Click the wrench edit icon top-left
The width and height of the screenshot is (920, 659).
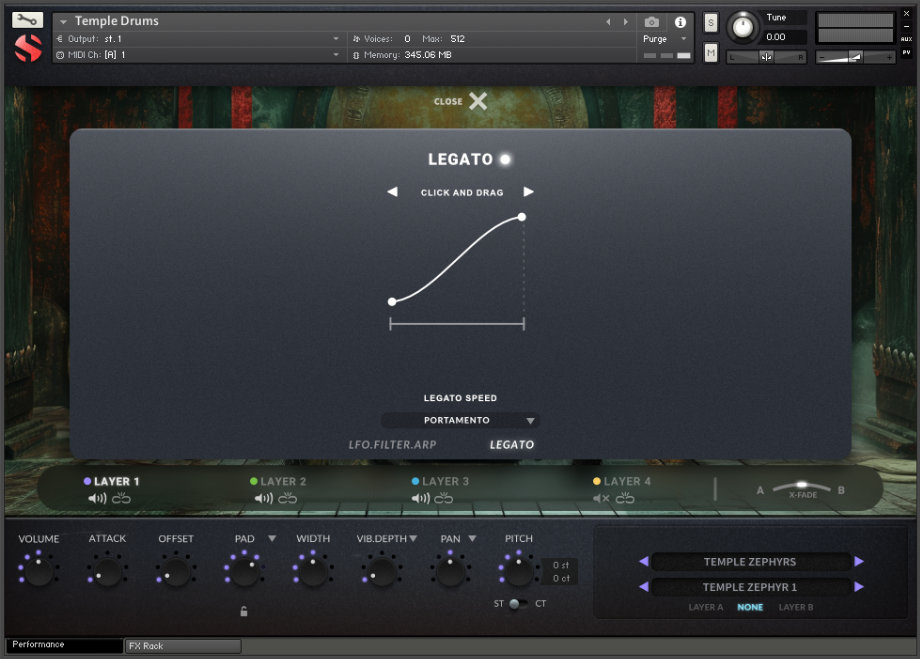coord(29,18)
